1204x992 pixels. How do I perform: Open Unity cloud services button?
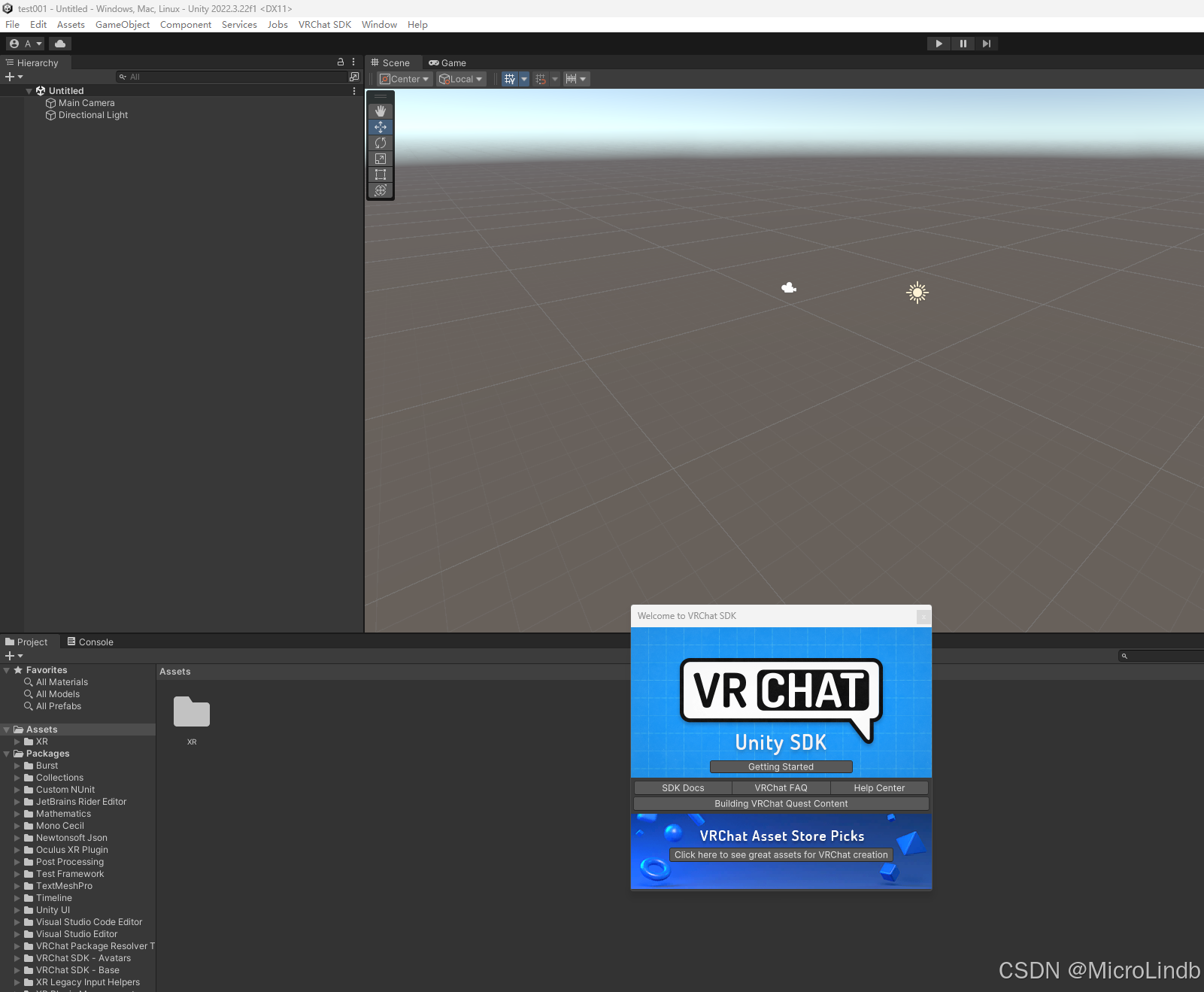pyautogui.click(x=60, y=44)
